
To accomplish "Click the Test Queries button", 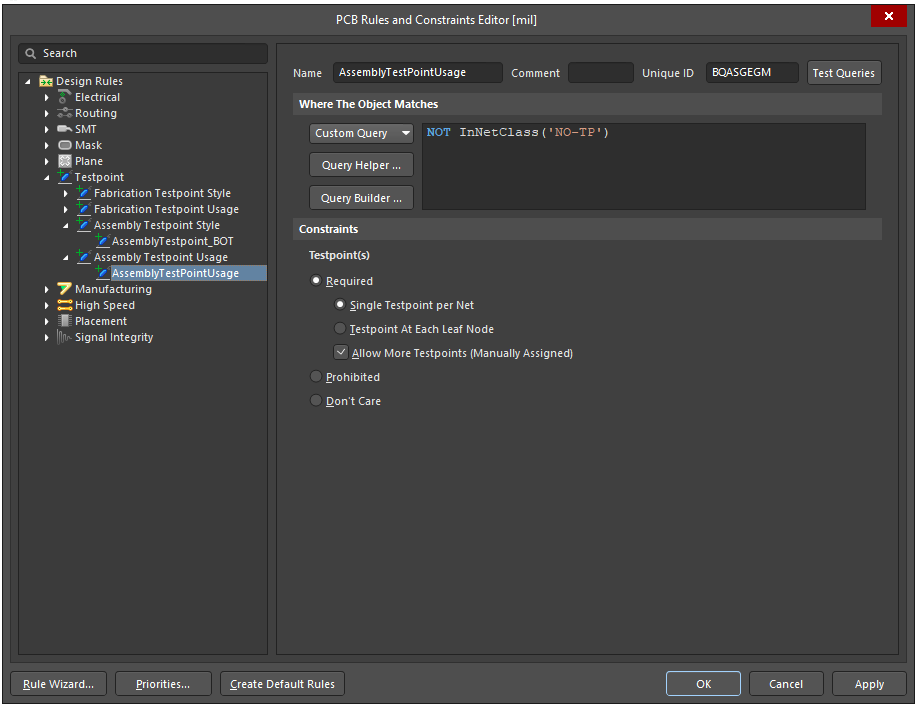I will [x=844, y=72].
